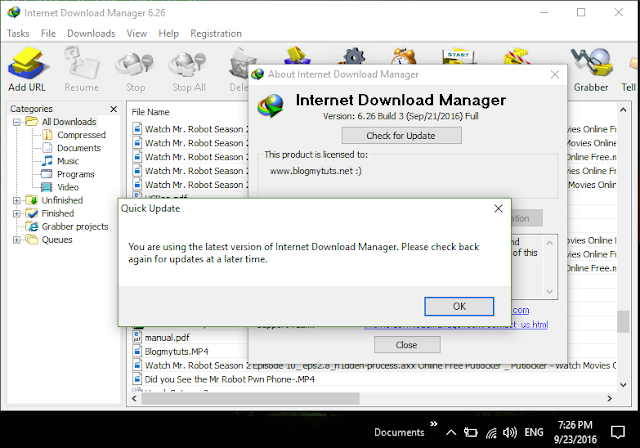Click the Delete Completed toolbar icon
This screenshot has height=448, width=640.
297,56
